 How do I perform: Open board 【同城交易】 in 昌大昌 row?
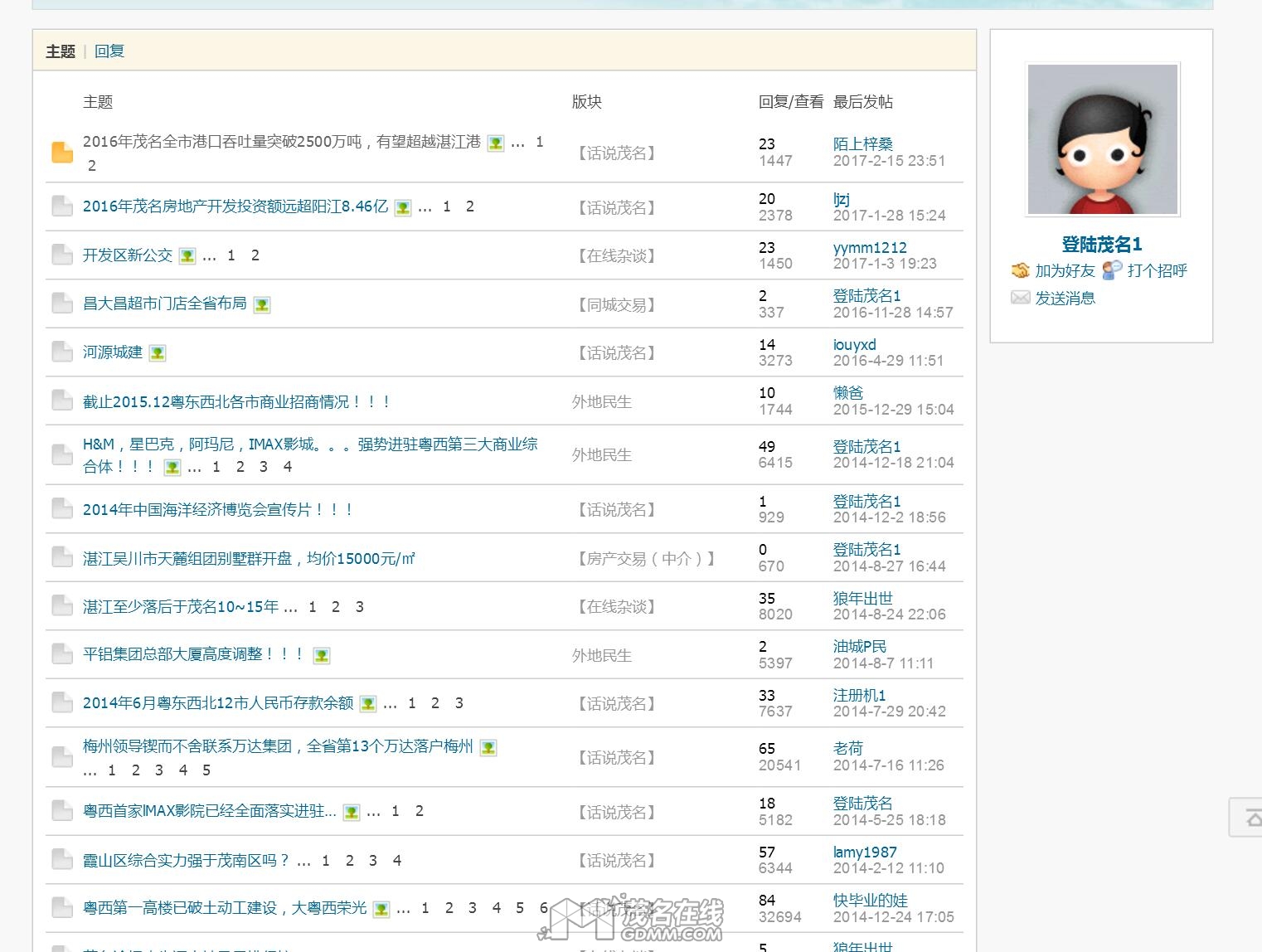(x=616, y=305)
